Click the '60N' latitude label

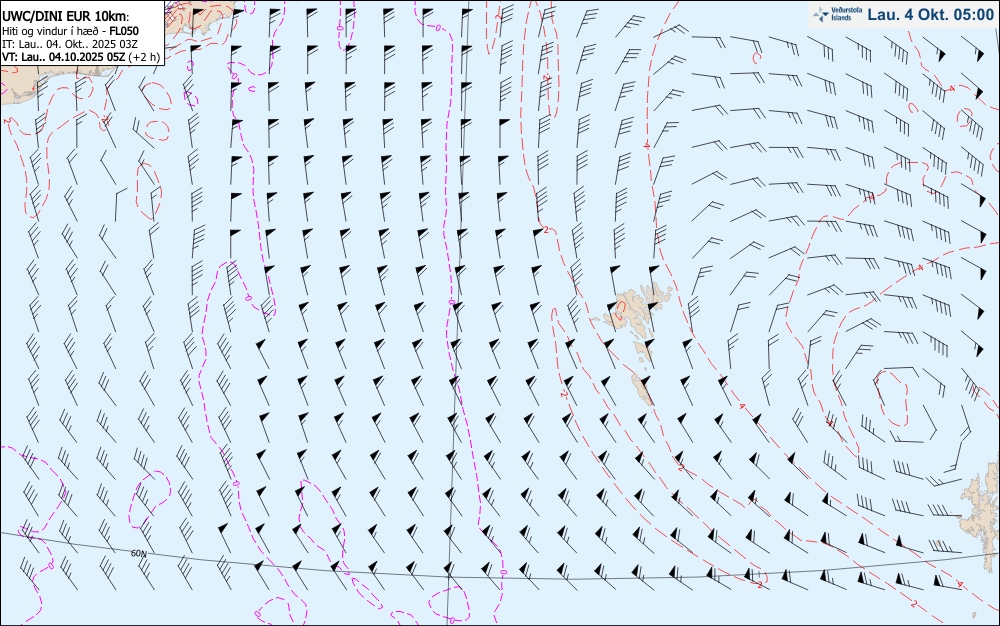tap(138, 553)
